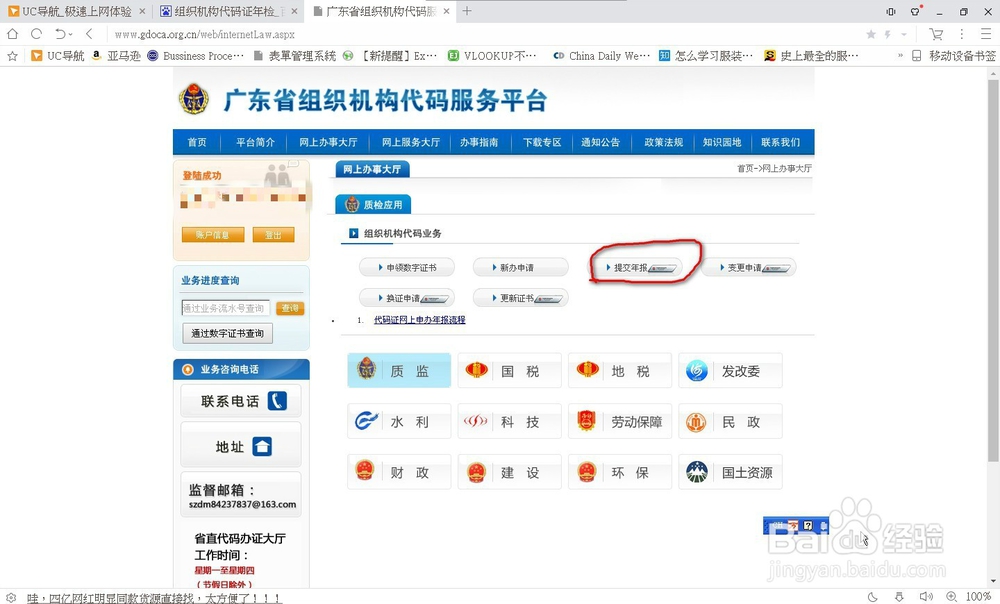Open the 财政 department tile

399,472
